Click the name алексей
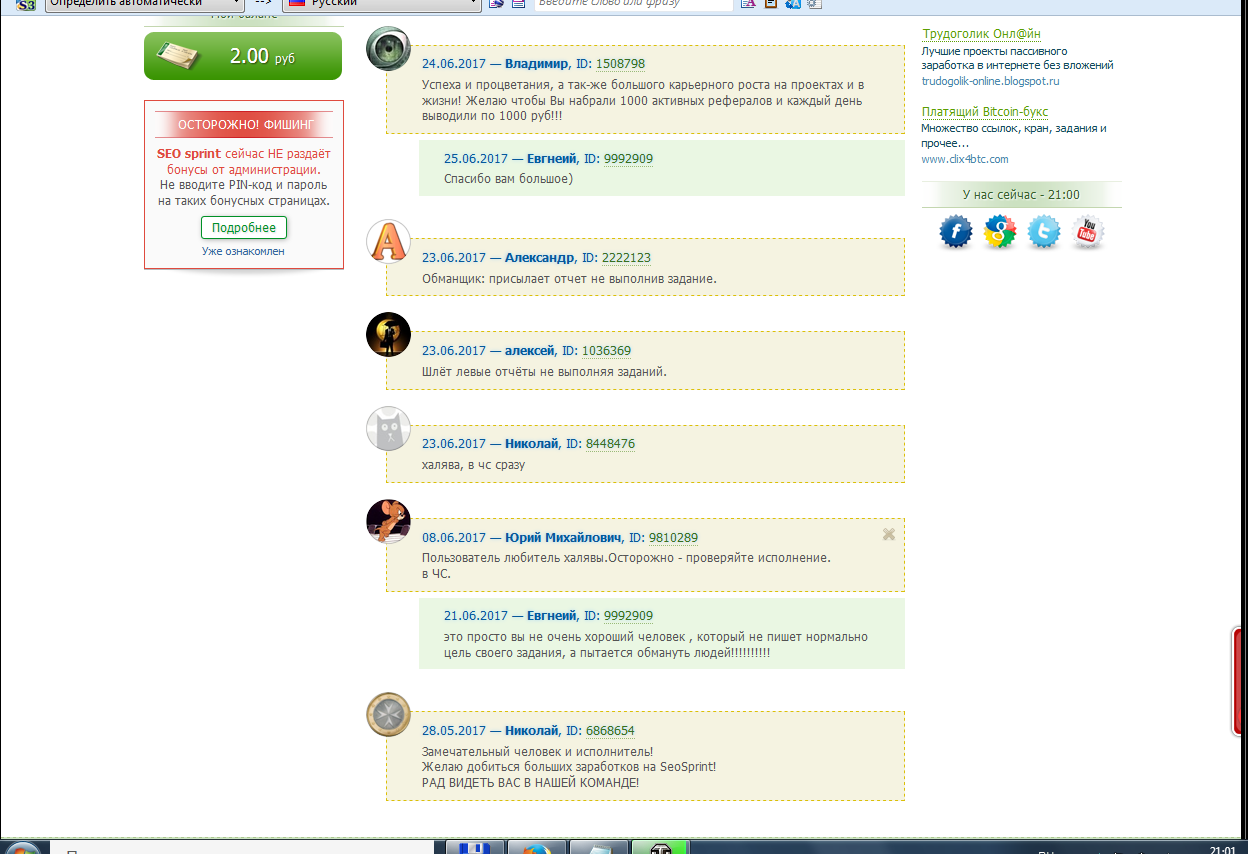The height and width of the screenshot is (854, 1248). [x=530, y=351]
